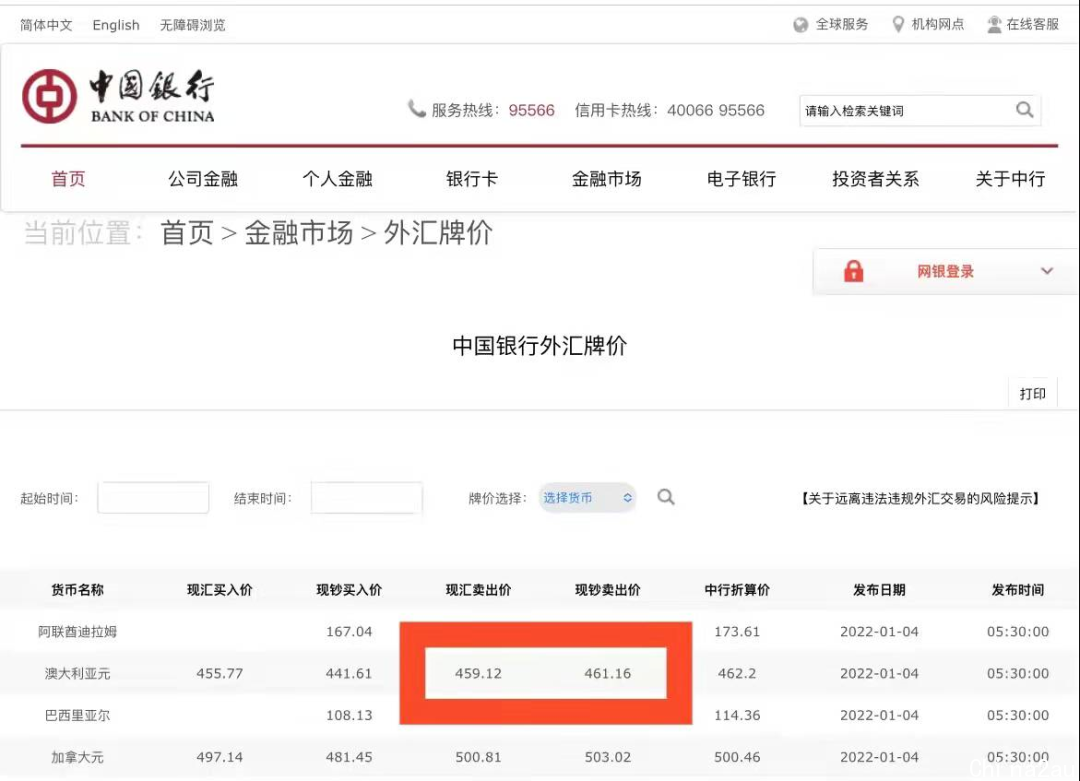This screenshot has width=1080, height=781.
Task: Click the 173.61 中行折算价 value
Action: (x=737, y=632)
